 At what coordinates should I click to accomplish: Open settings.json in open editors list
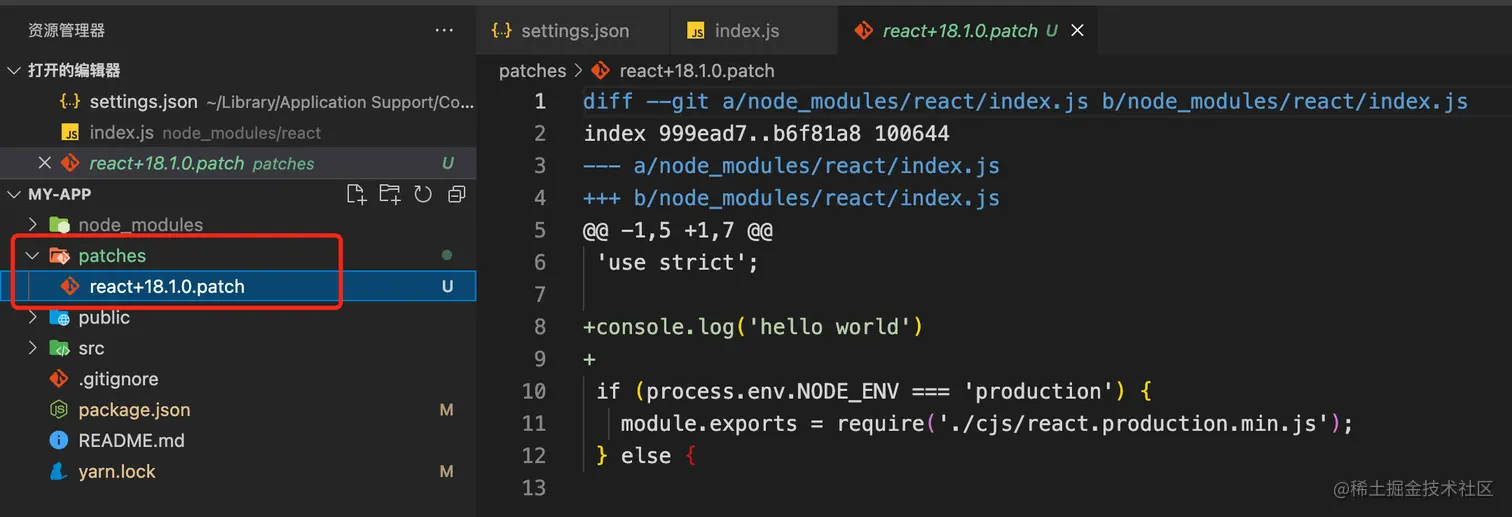[238, 101]
